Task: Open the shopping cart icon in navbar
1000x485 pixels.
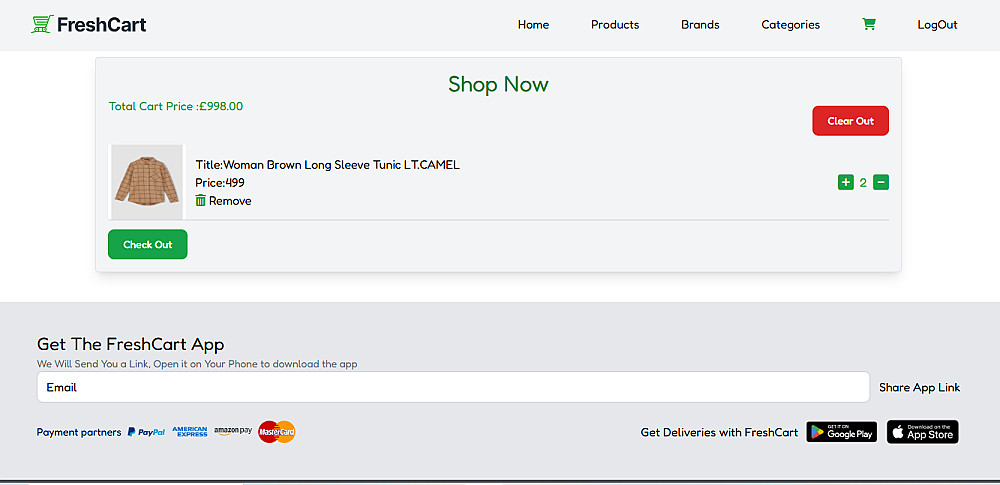Action: [x=868, y=25]
